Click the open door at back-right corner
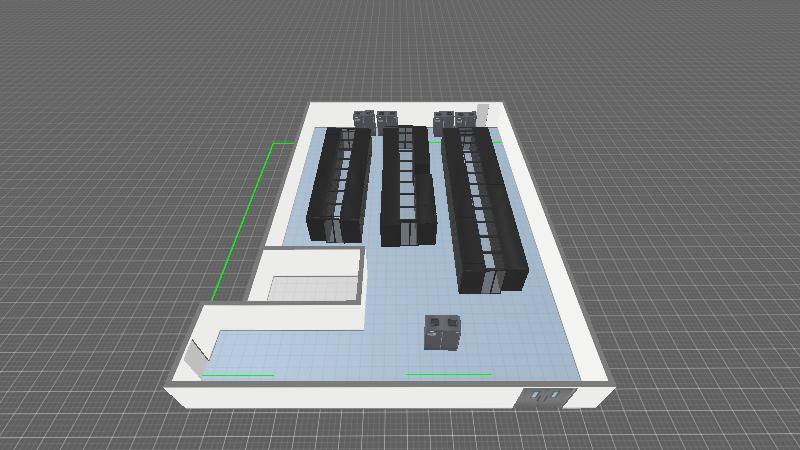This screenshot has width=800, height=450. coord(481,114)
